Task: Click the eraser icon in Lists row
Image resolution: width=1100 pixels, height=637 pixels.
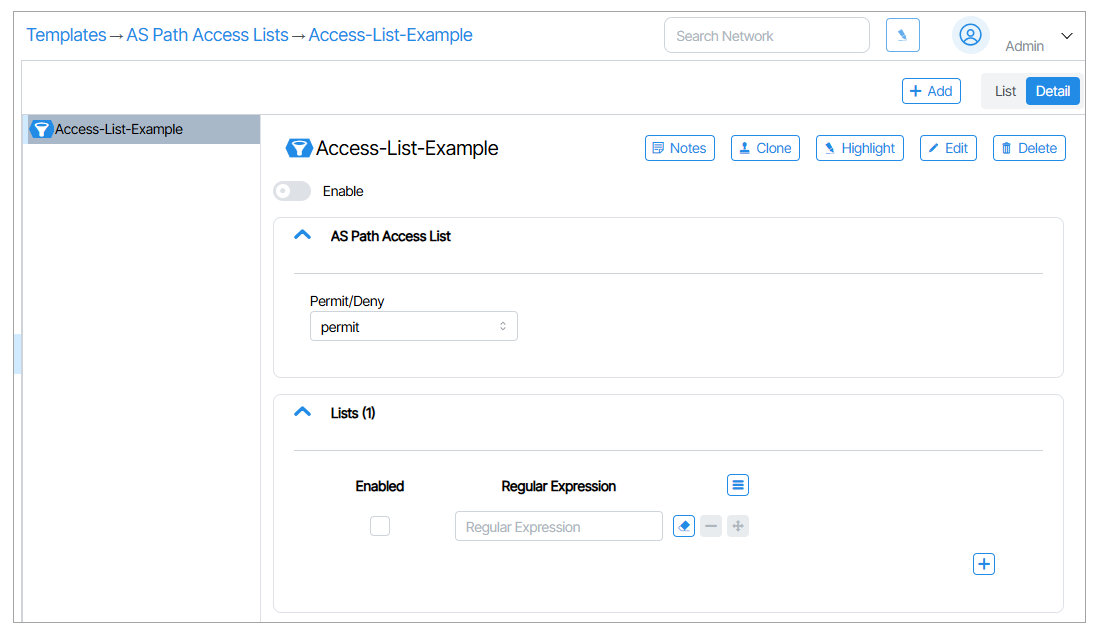Action: click(684, 526)
